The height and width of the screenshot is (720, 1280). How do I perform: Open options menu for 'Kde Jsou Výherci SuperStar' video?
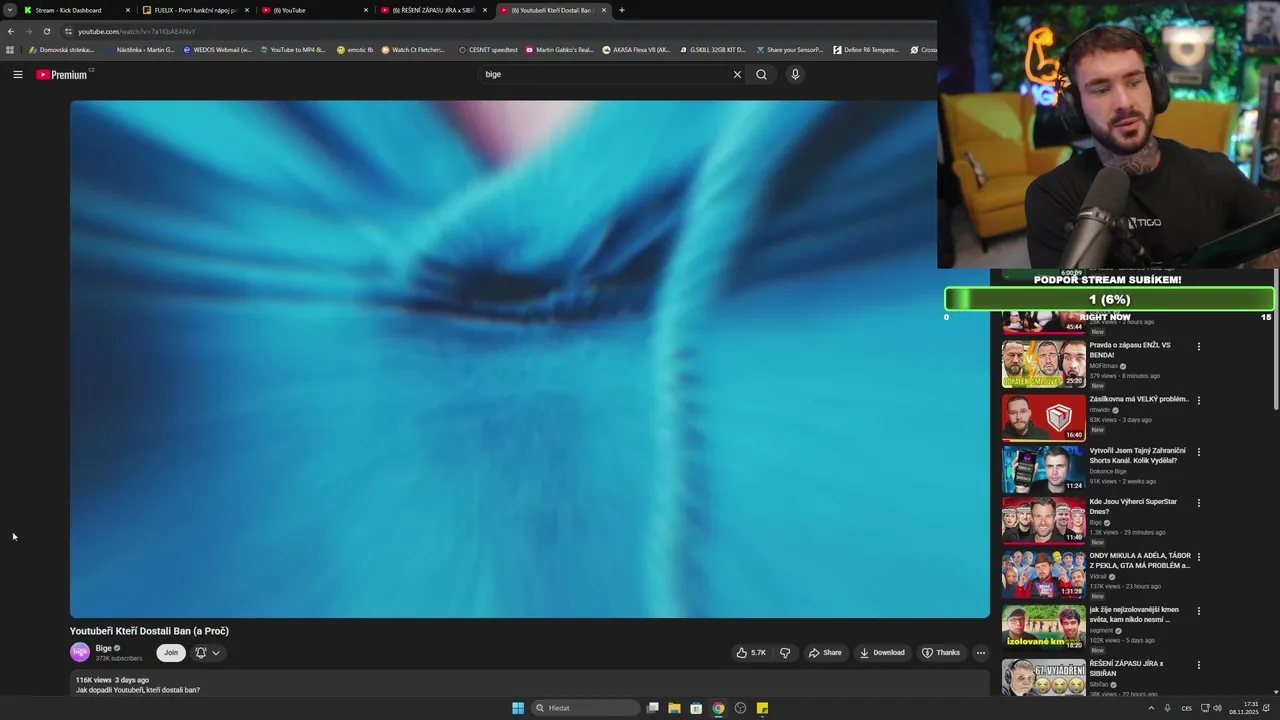click(x=1199, y=503)
